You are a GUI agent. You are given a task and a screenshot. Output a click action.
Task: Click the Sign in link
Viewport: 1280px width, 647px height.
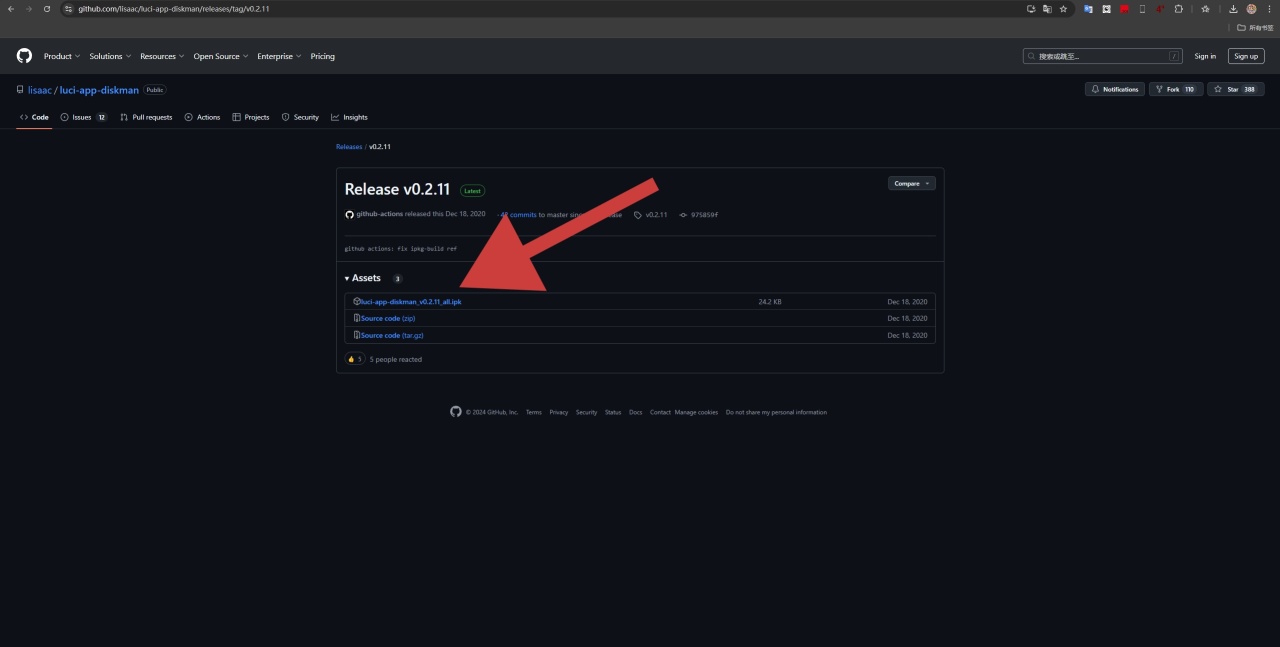tap(1205, 56)
